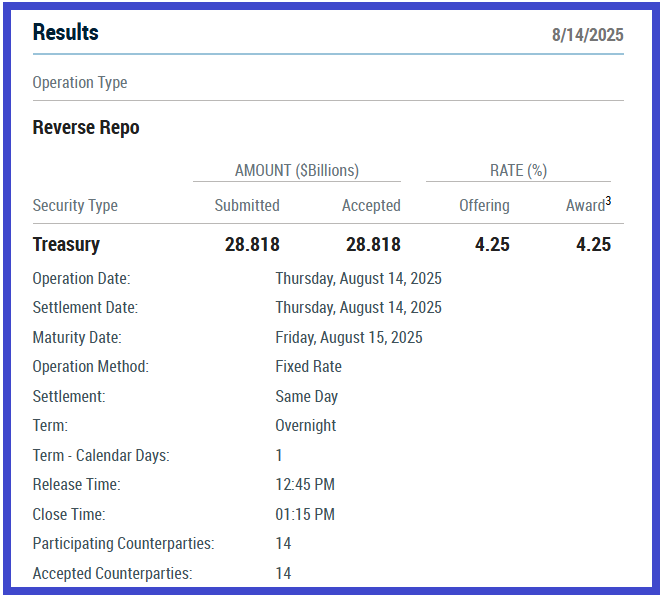Image resolution: width=665 pixels, height=596 pixels.
Task: Click the AMOUNT ($Billions) column group header
Action: (296, 170)
